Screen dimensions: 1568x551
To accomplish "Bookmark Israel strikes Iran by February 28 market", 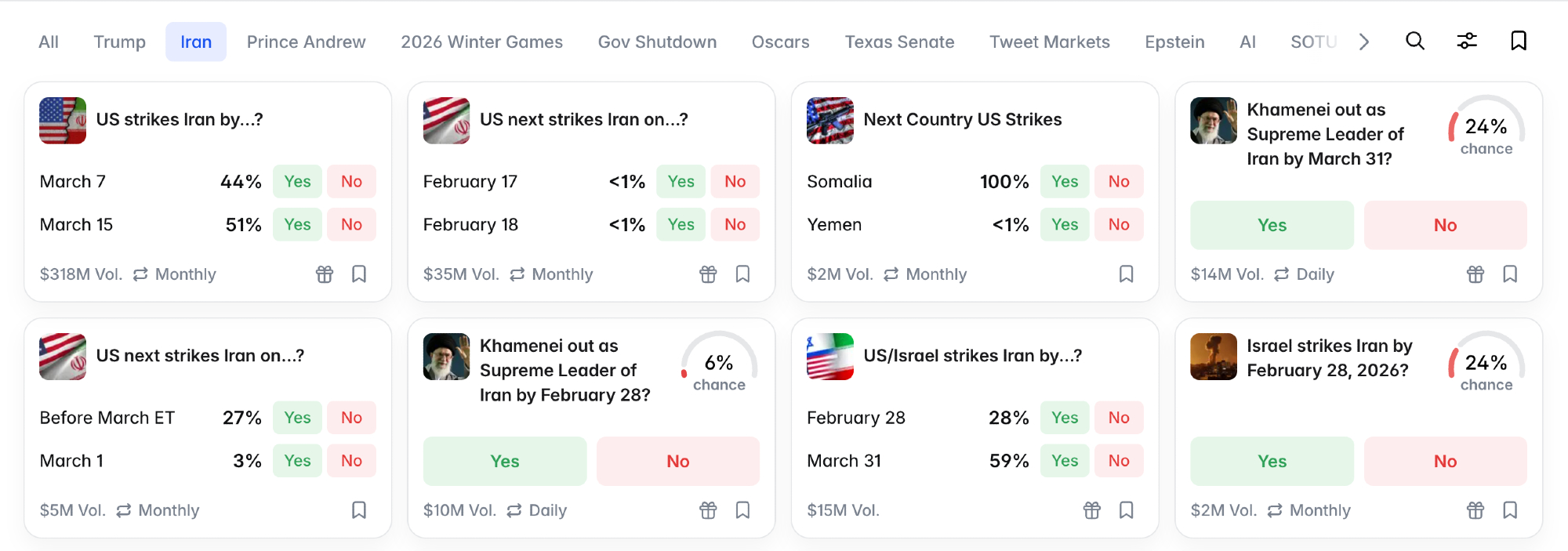I will [x=1510, y=510].
